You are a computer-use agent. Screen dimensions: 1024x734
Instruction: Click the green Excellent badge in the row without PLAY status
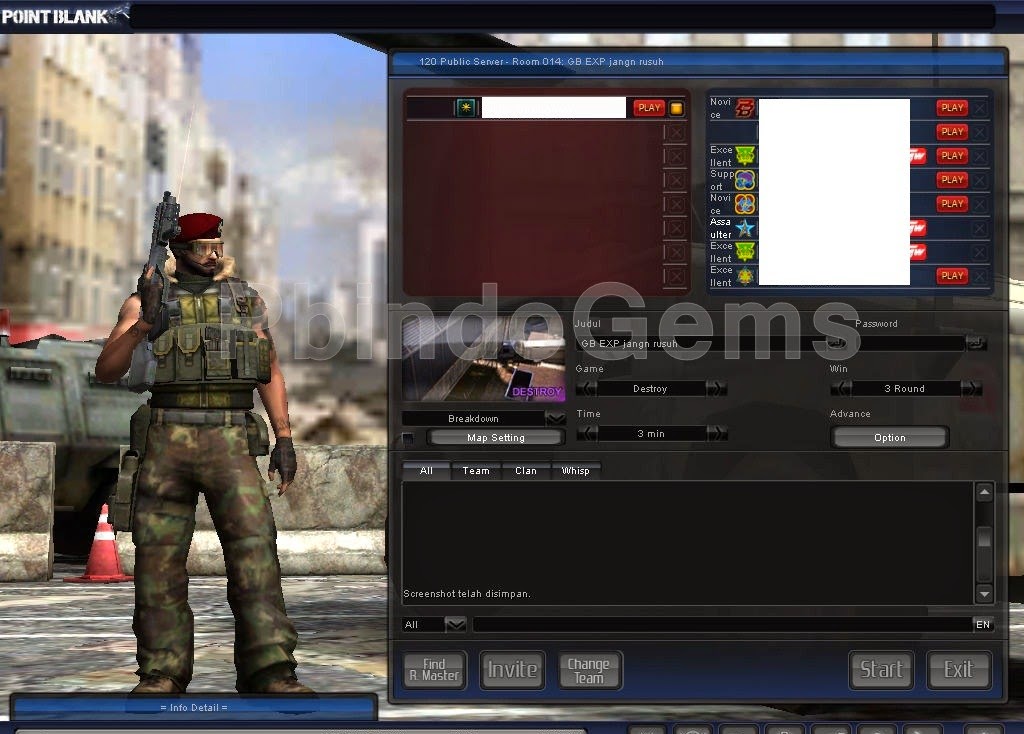[x=745, y=251]
